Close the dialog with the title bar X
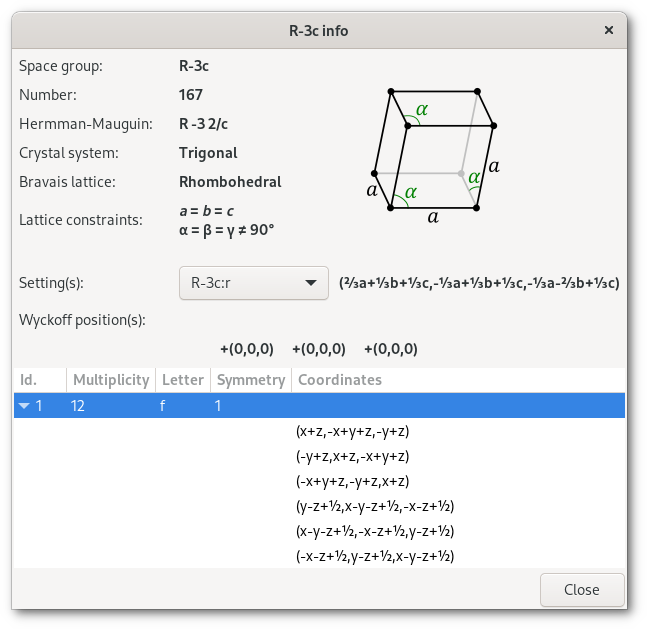 [608, 31]
